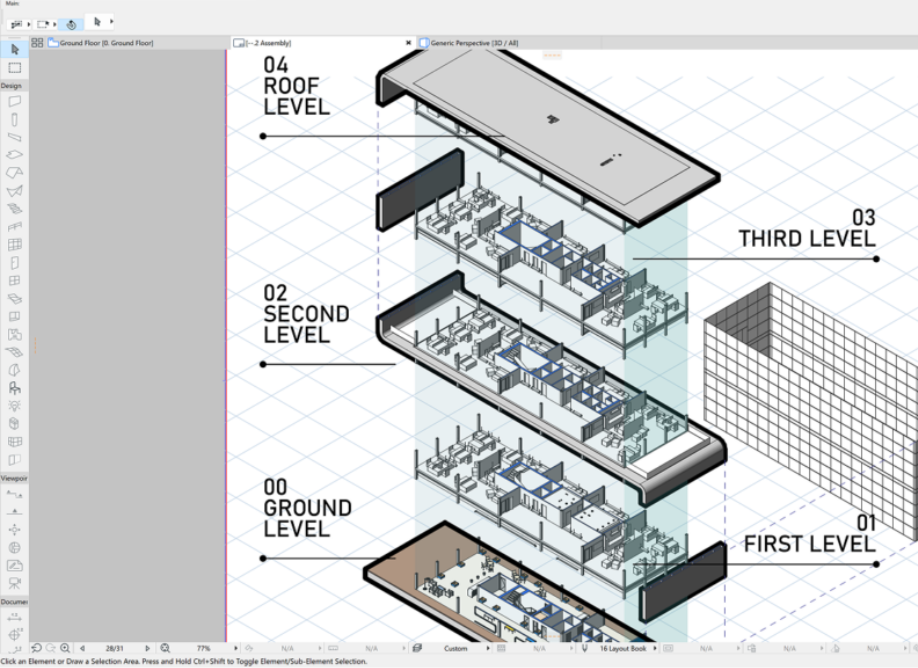Select the 01 FIRST LEVEL label

810,533
